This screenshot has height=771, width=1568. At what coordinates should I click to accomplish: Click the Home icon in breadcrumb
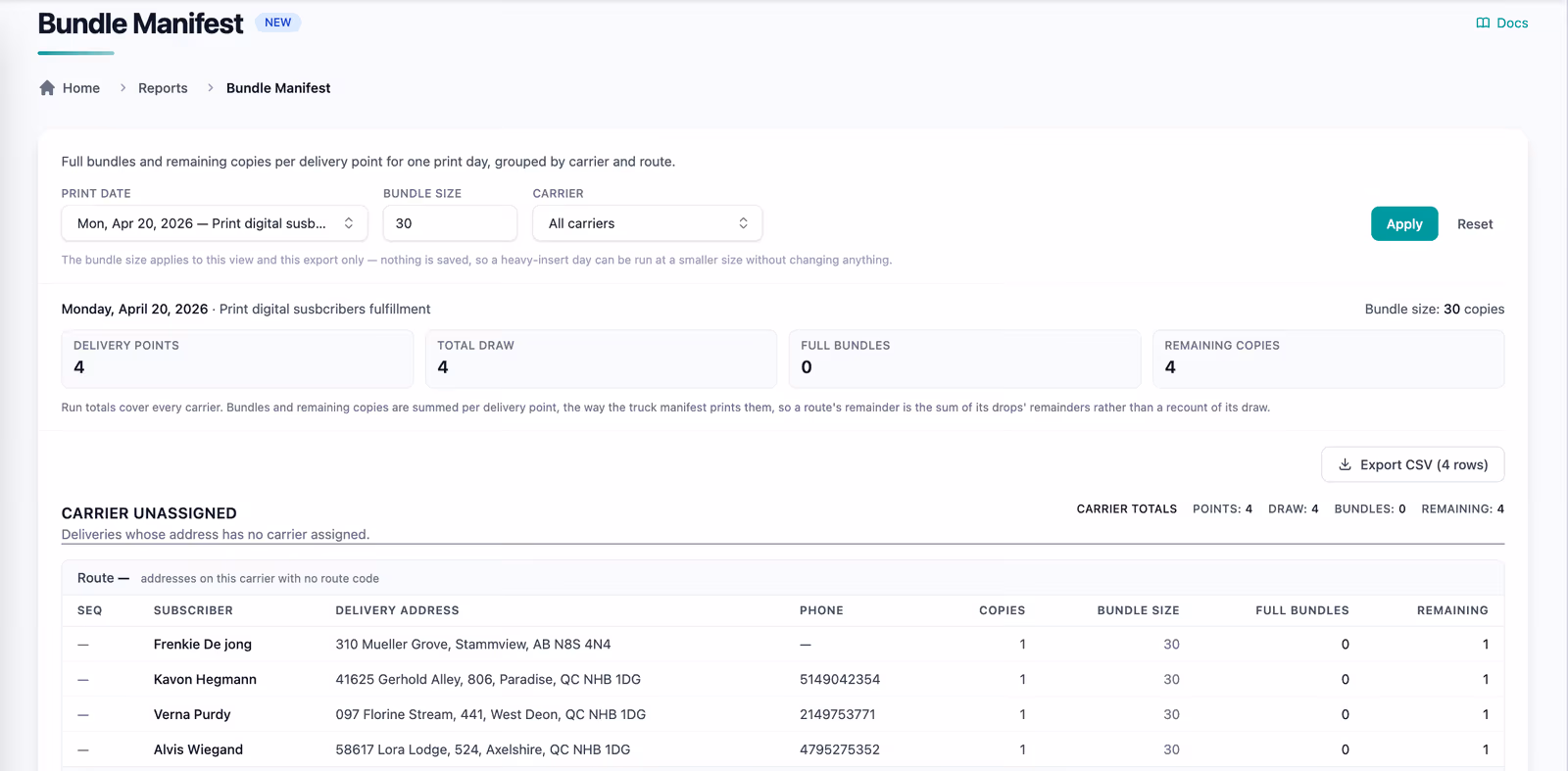click(47, 88)
